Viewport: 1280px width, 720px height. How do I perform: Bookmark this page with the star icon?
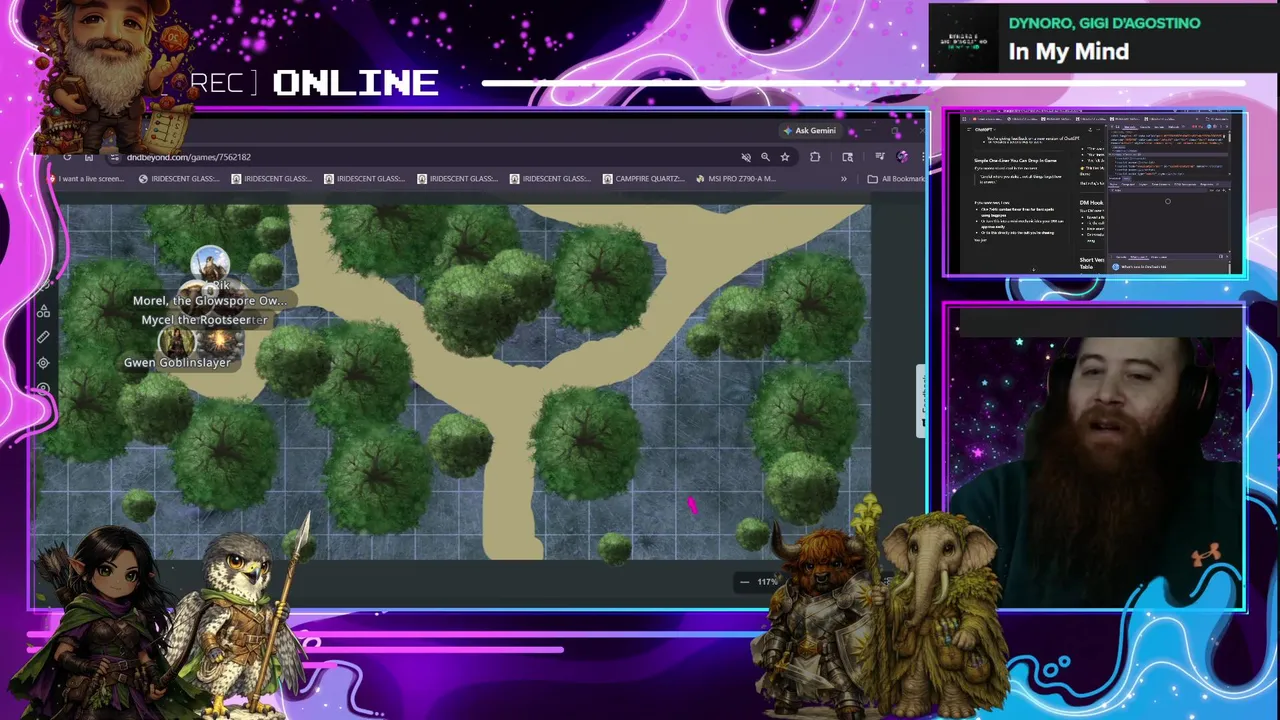point(785,157)
